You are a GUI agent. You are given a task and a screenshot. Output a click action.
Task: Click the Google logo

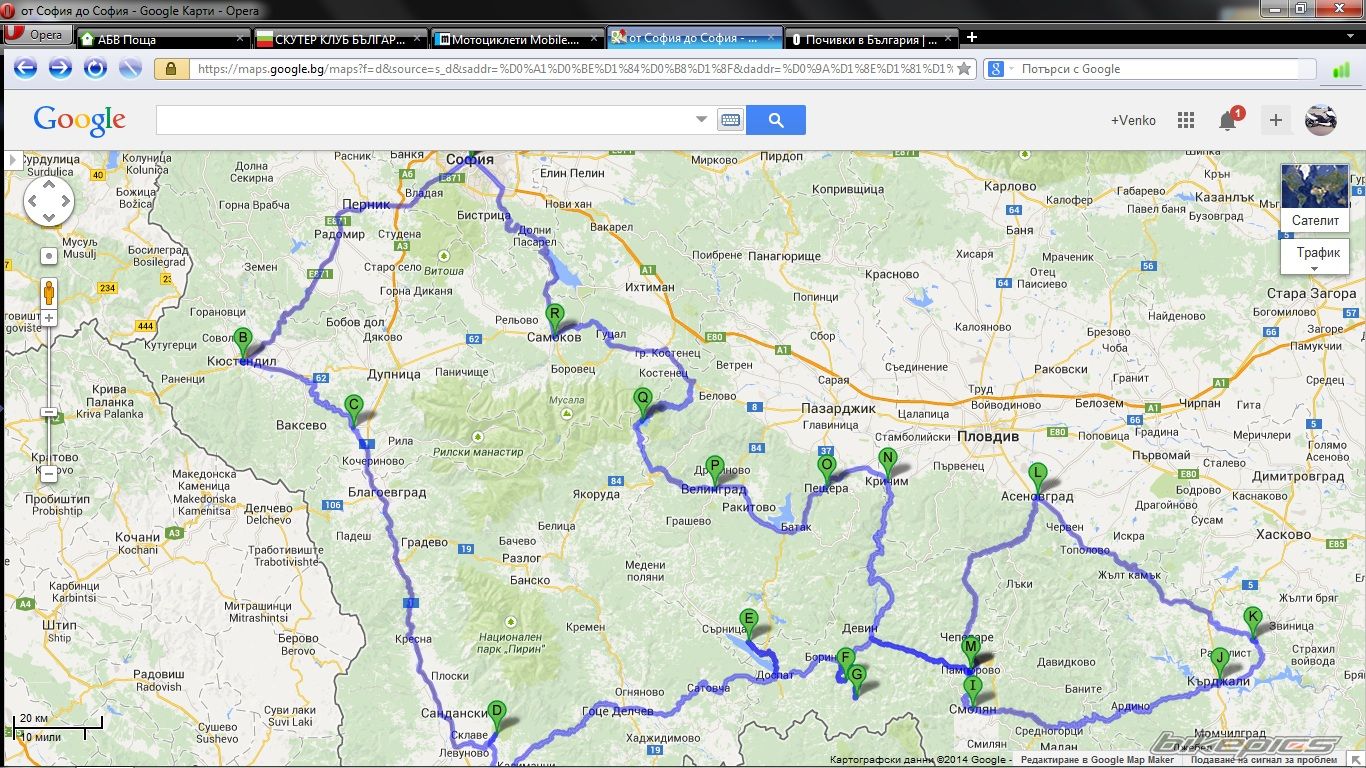point(79,120)
